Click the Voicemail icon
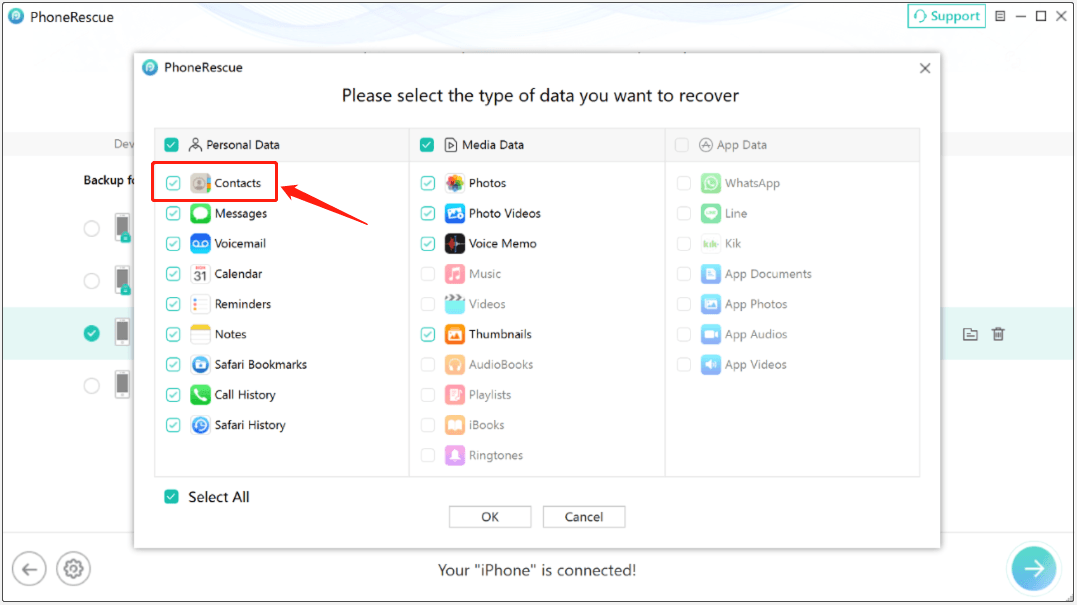 (x=200, y=244)
